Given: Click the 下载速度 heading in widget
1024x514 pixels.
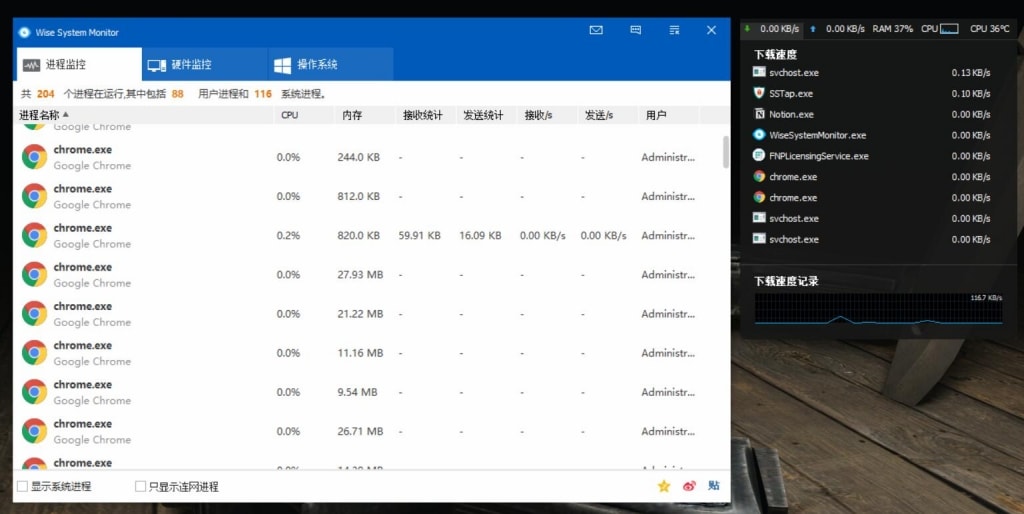Looking at the screenshot, I should point(776,54).
